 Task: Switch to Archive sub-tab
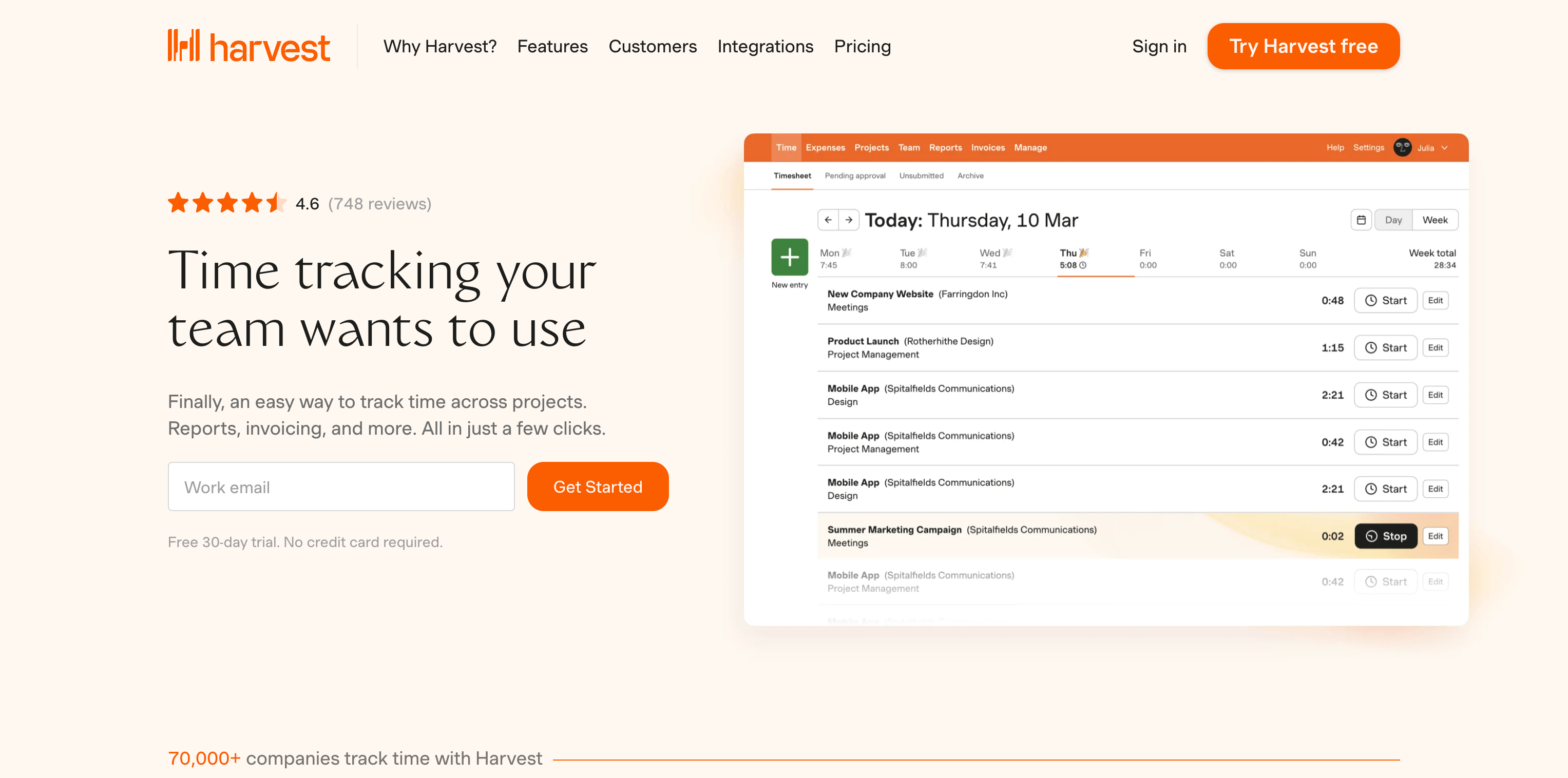970,176
